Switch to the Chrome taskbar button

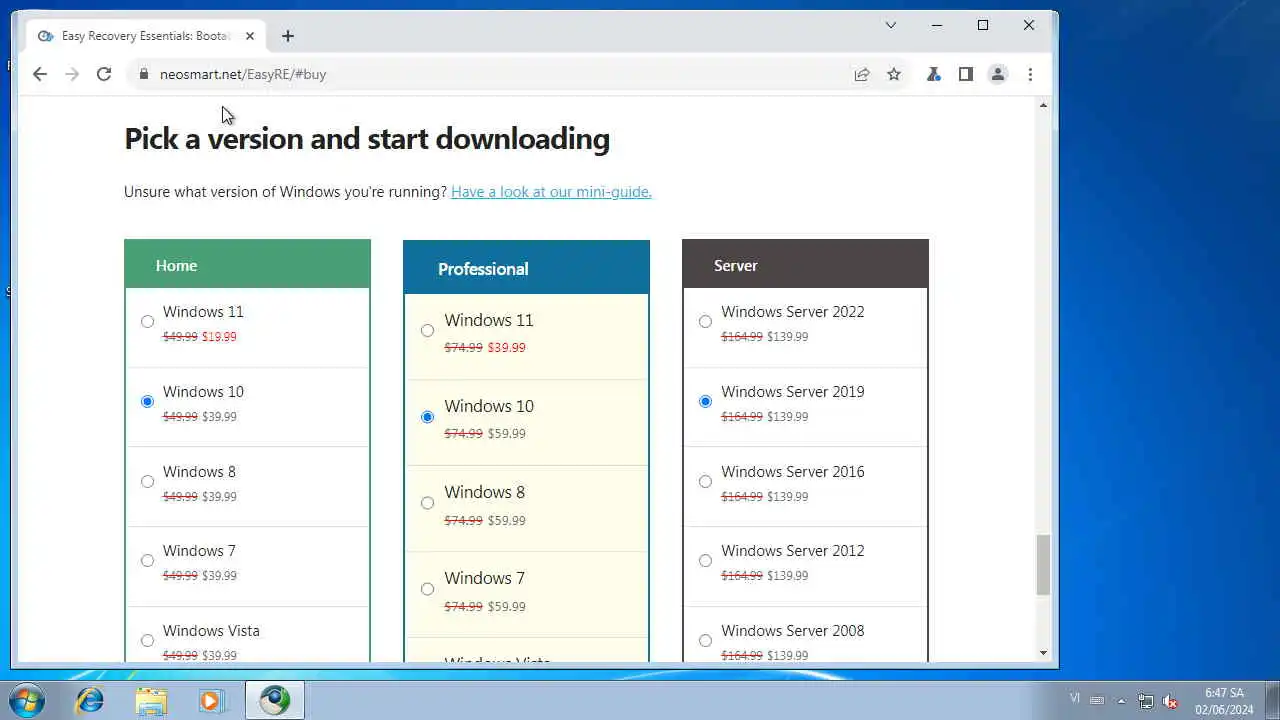(275, 700)
